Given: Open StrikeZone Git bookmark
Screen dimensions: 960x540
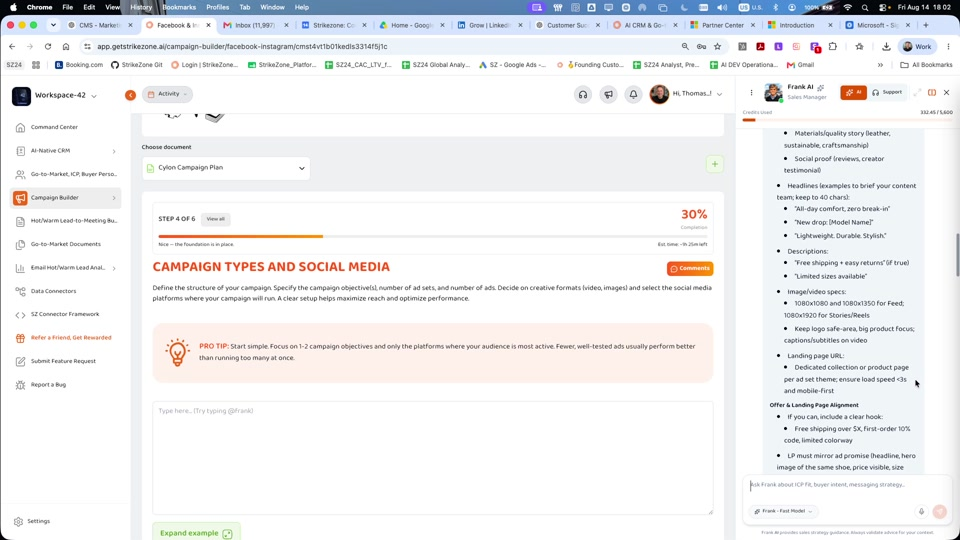Looking at the screenshot, I should (137, 65).
